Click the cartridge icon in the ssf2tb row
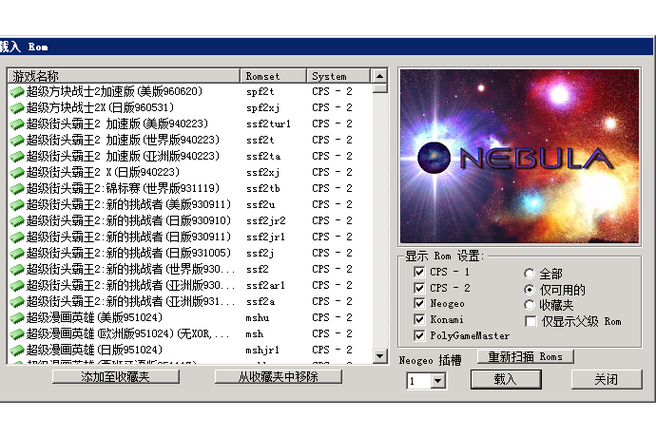The height and width of the screenshot is (437, 656). point(17,188)
